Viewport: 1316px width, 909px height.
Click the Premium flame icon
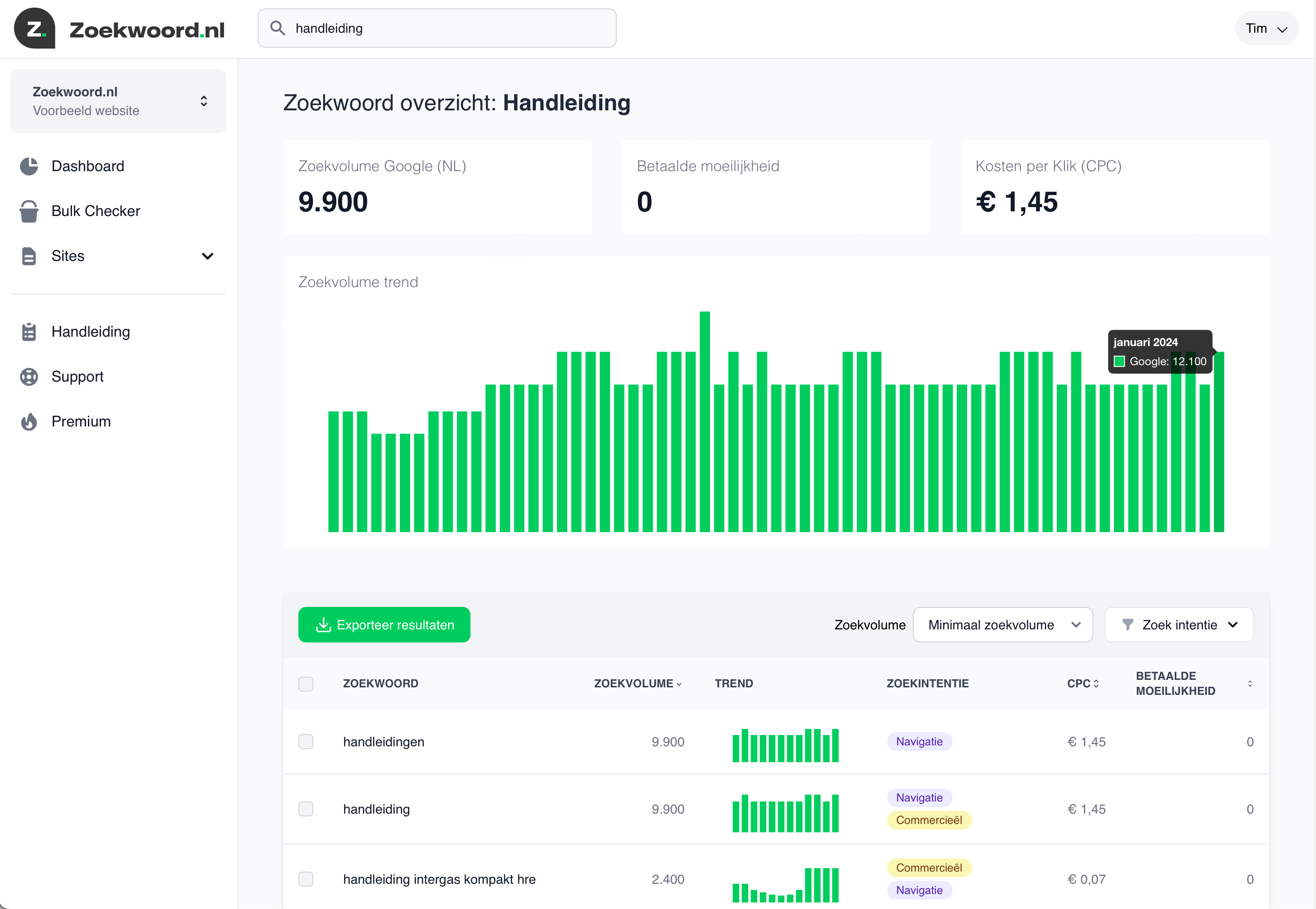coord(29,422)
